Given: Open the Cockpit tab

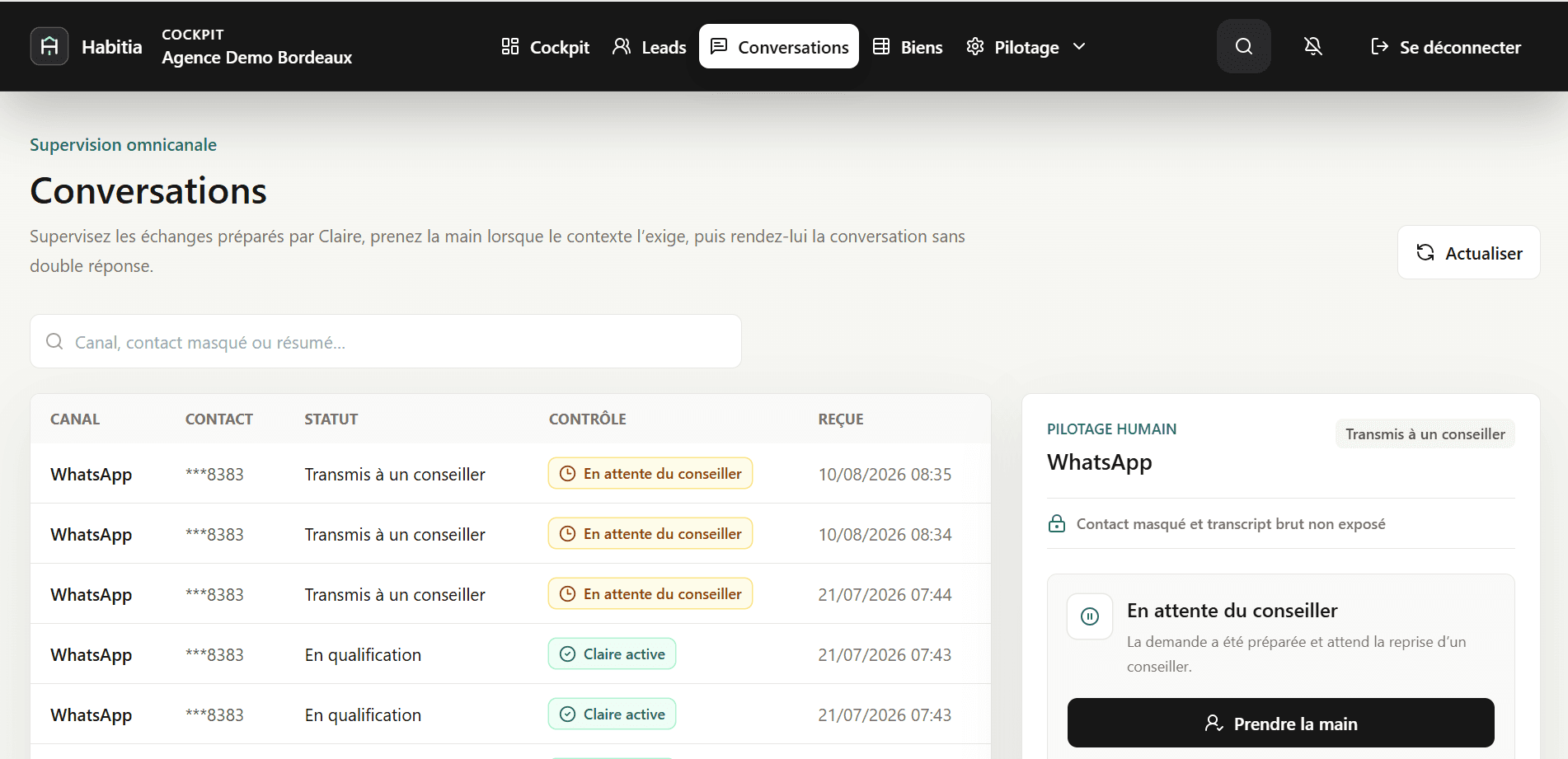Looking at the screenshot, I should pyautogui.click(x=546, y=46).
